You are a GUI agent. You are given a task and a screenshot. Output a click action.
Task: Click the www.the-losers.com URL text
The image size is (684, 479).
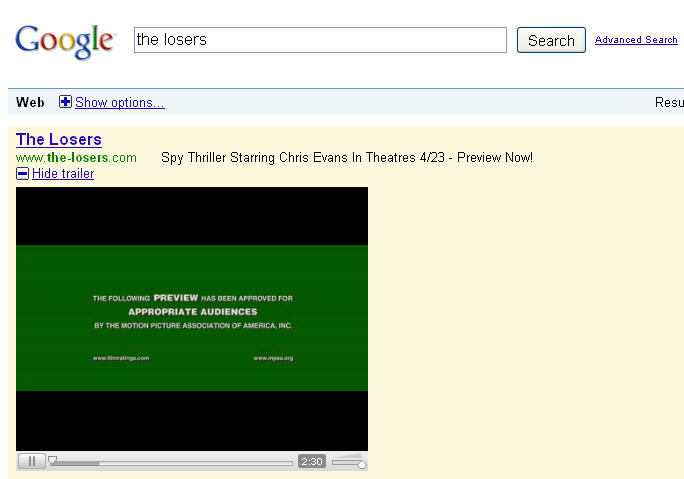(x=76, y=157)
